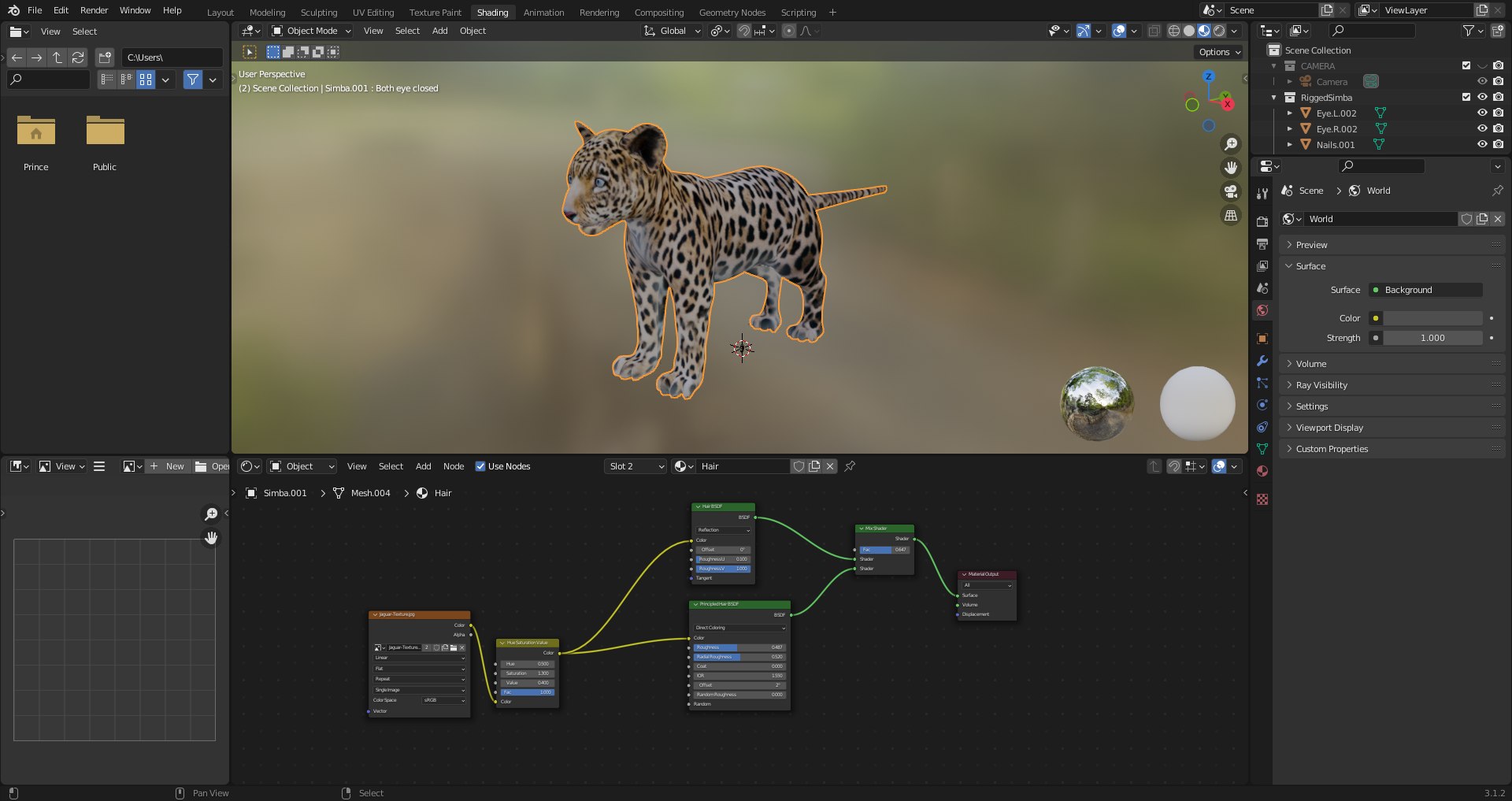Switch viewport perspective/orthographic grid icon
The width and height of the screenshot is (1512, 801).
(1230, 215)
